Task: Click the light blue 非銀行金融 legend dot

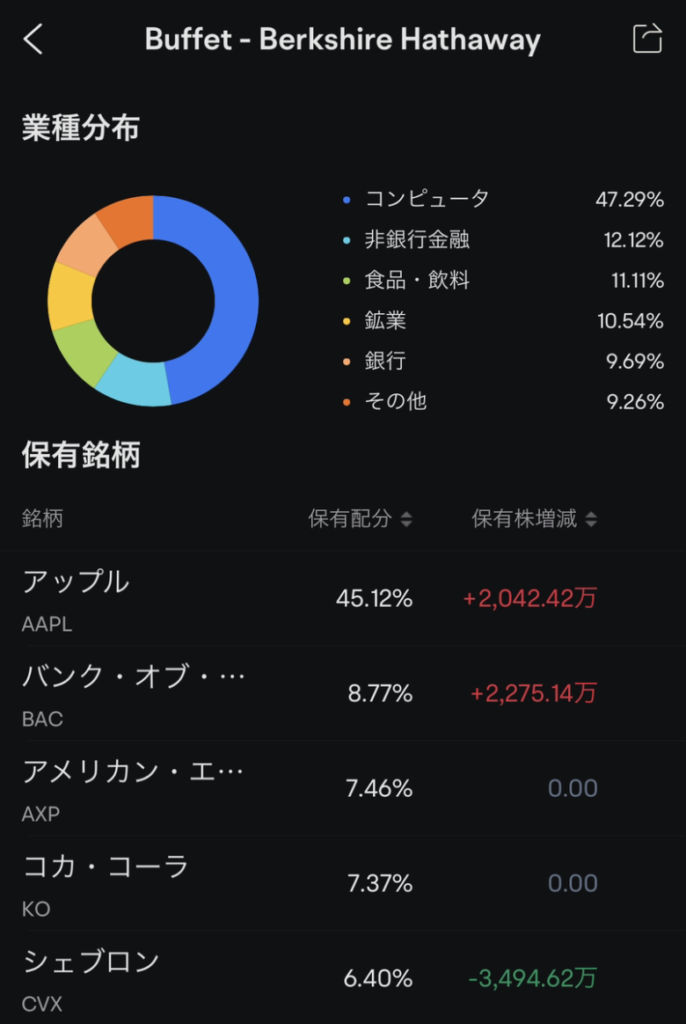Action: tap(347, 240)
